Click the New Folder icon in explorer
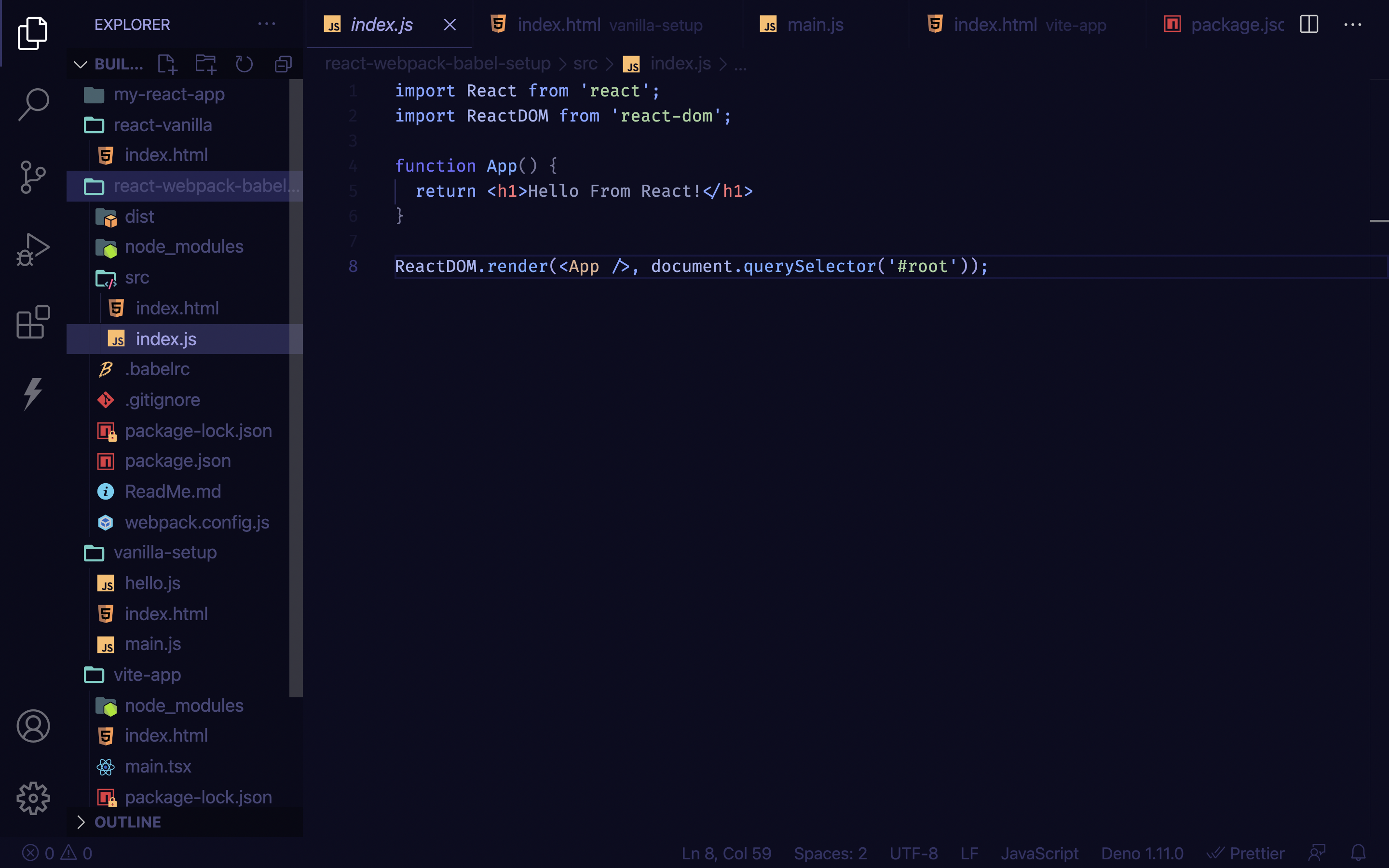This screenshot has height=868, width=1389. point(205,64)
